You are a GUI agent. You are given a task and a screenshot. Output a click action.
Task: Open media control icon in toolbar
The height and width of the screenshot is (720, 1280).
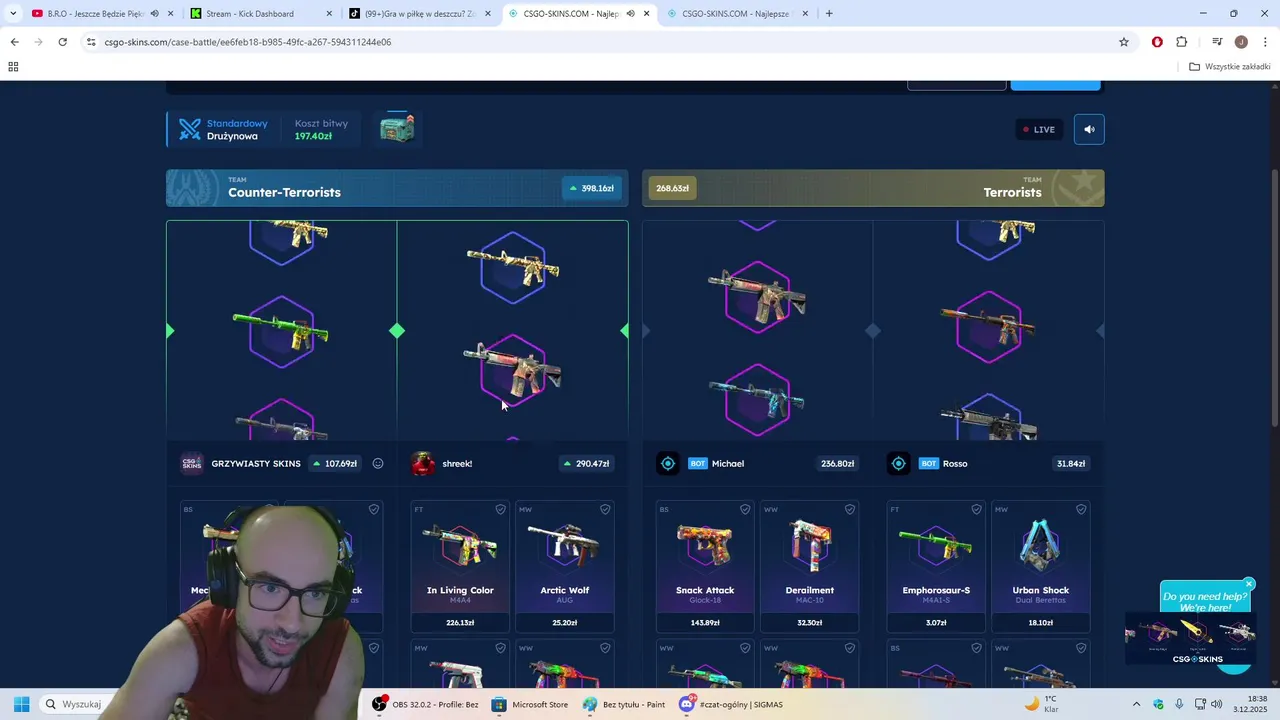pos(1217,42)
